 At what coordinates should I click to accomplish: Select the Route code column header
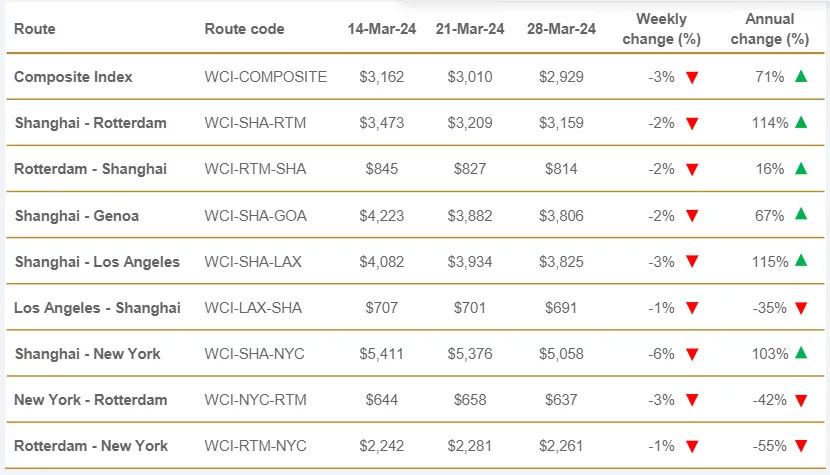pos(244,29)
